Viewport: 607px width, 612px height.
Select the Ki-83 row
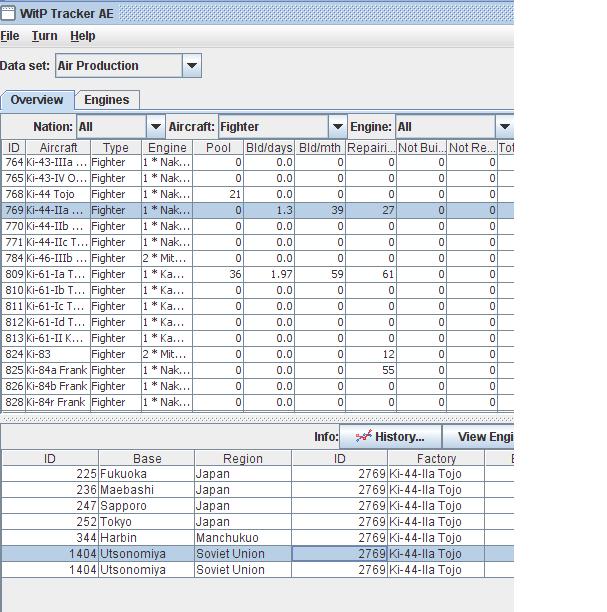257,354
